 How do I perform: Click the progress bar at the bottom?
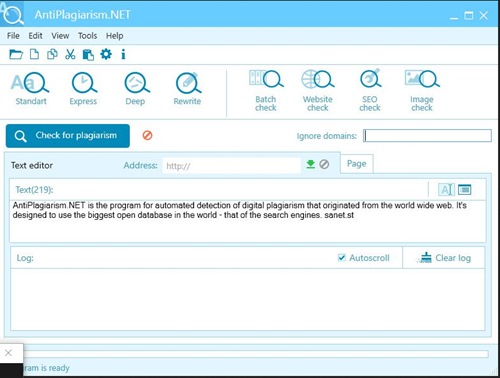click(256, 354)
